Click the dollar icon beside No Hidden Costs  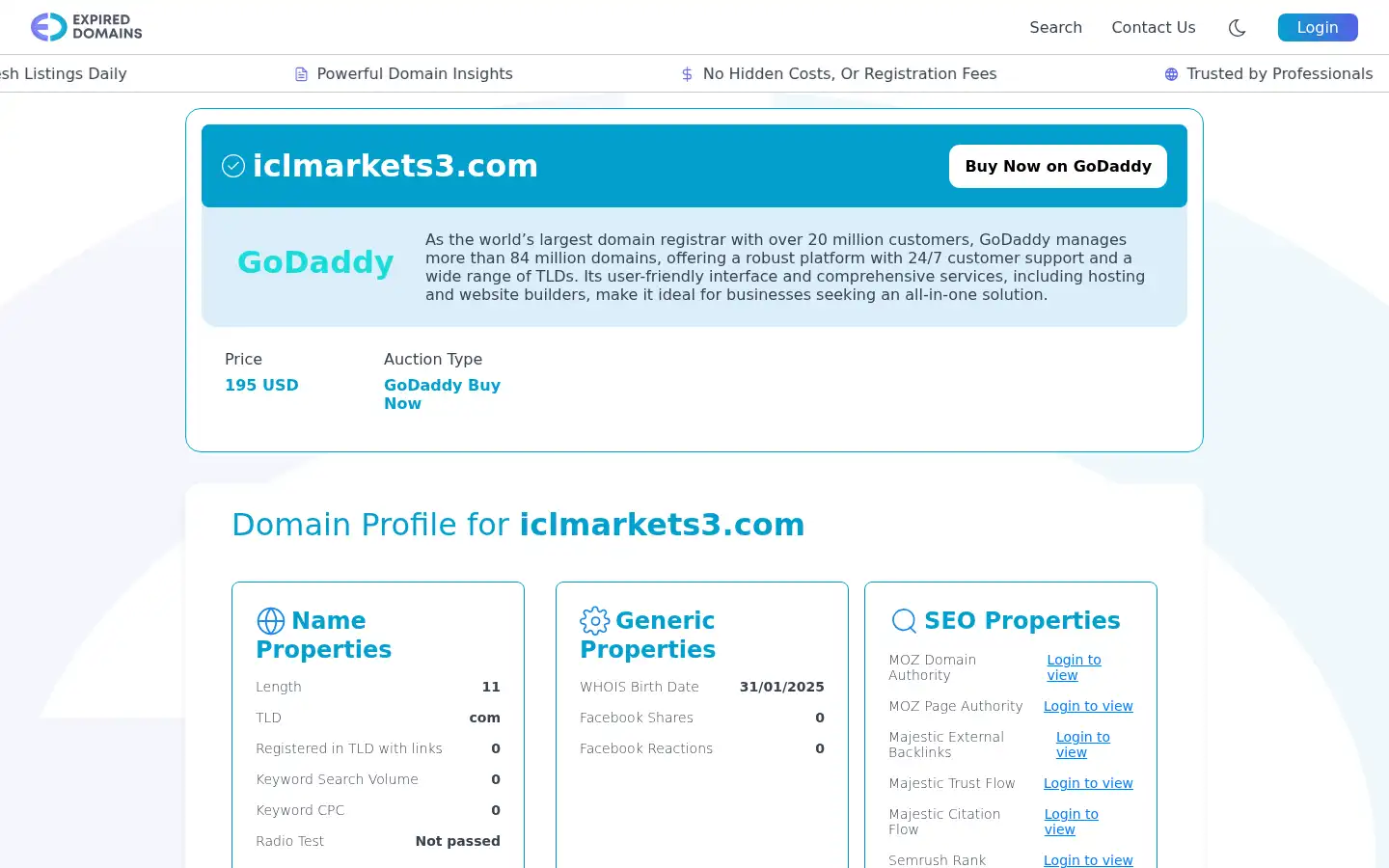pos(687,74)
